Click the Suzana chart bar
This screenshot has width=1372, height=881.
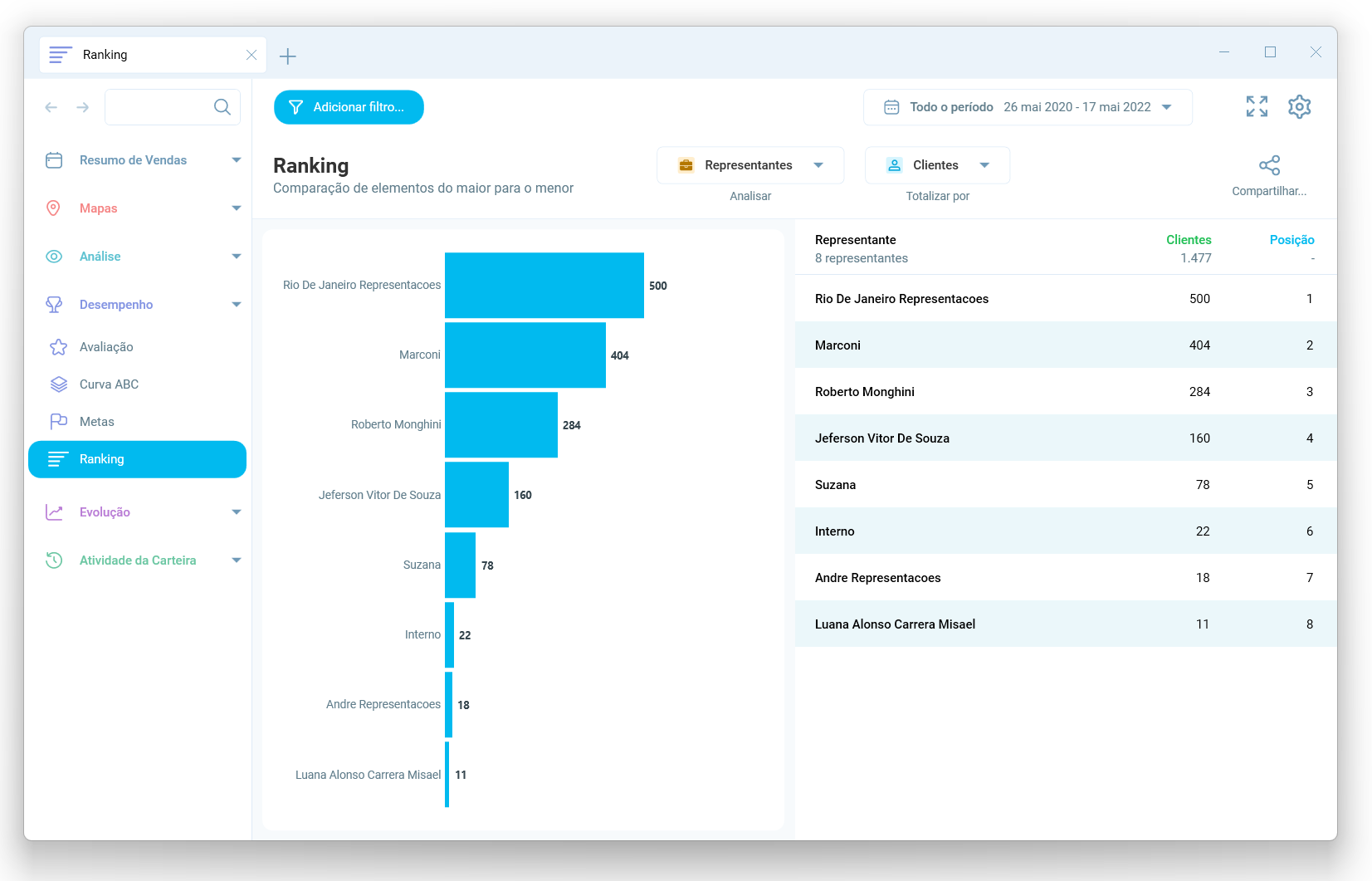tap(460, 565)
